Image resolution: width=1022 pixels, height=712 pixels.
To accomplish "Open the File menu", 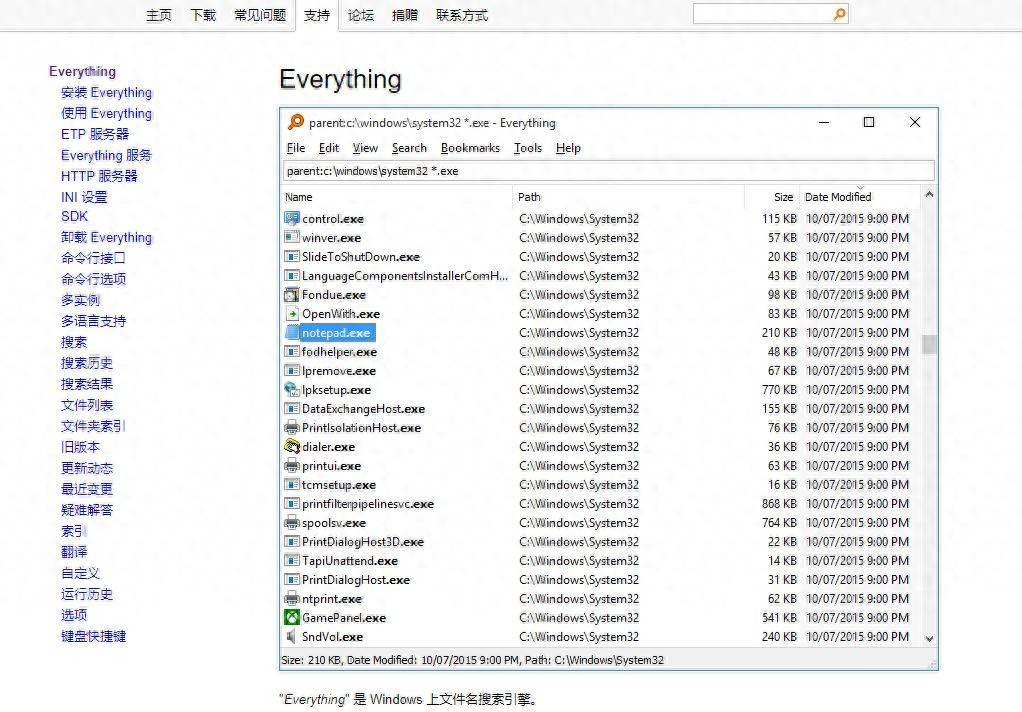I will click(x=296, y=148).
